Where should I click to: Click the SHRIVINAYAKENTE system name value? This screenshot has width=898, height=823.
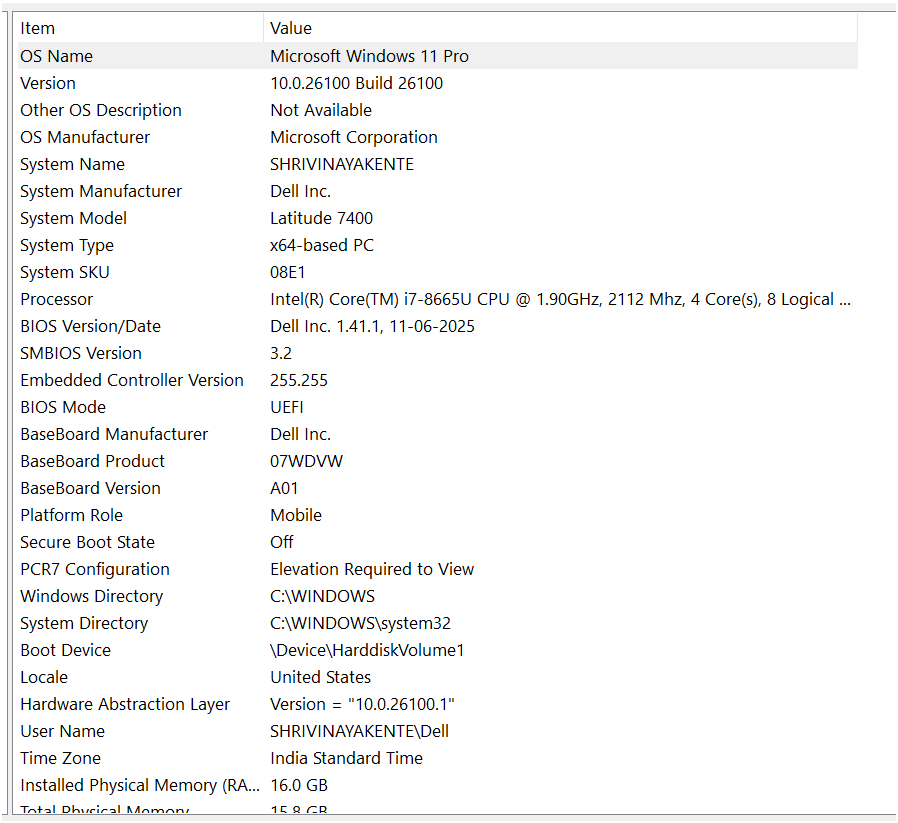coord(342,164)
